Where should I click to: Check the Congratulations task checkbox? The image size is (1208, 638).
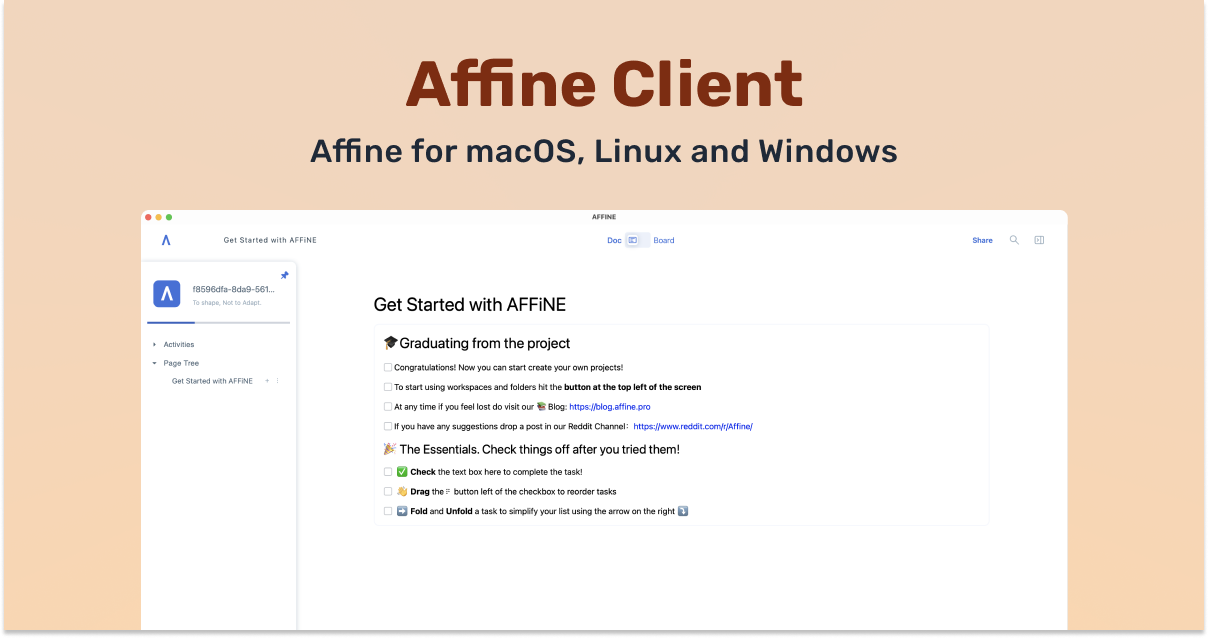(x=388, y=367)
